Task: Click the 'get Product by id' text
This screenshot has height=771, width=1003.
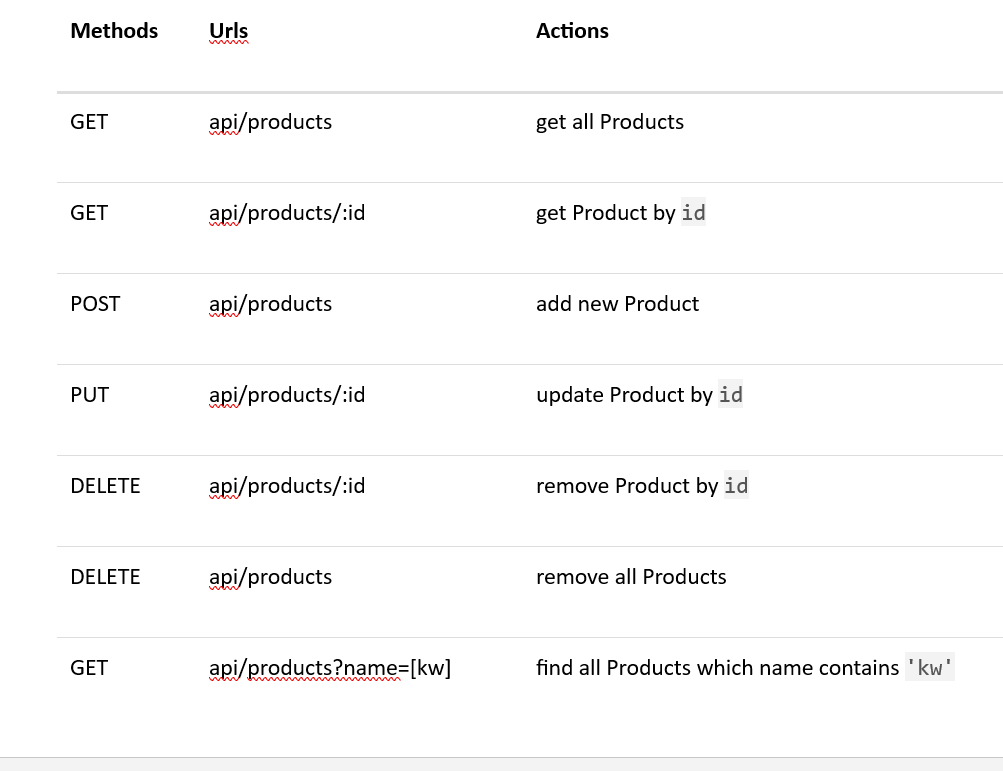Action: (x=620, y=212)
